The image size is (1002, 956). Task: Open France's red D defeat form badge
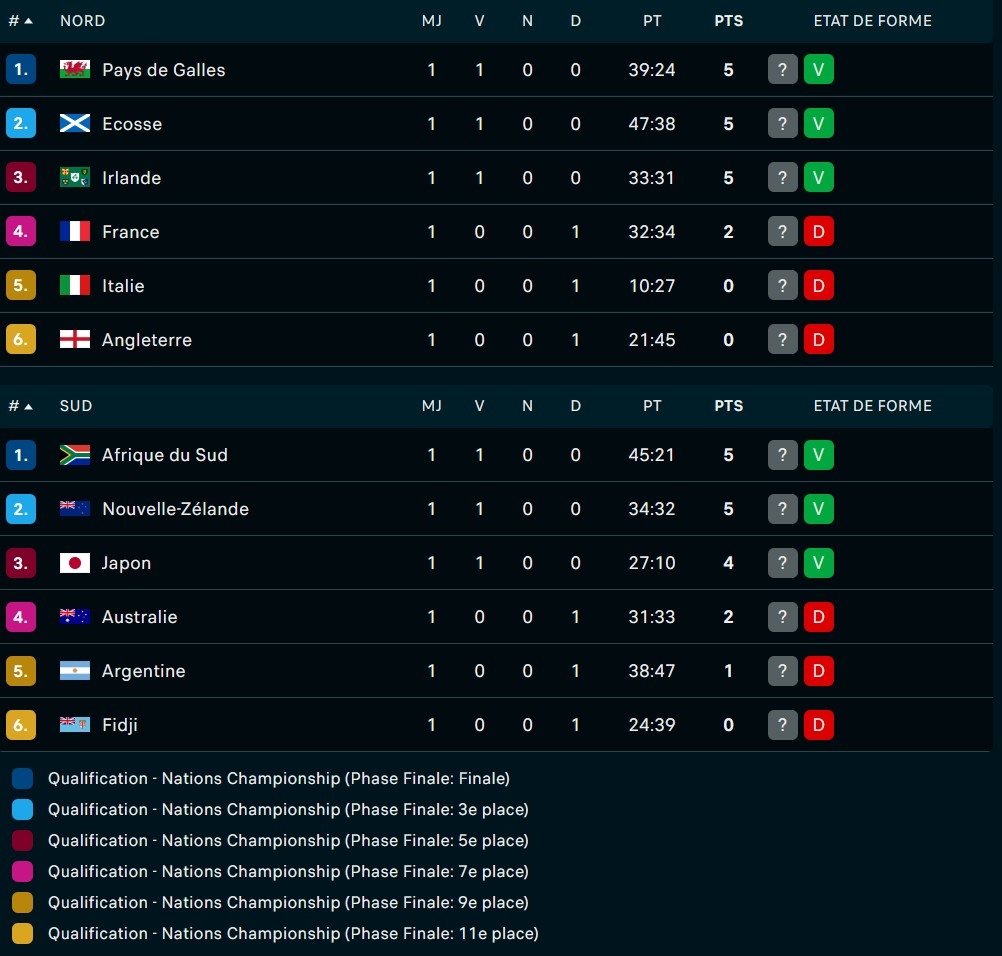(819, 231)
